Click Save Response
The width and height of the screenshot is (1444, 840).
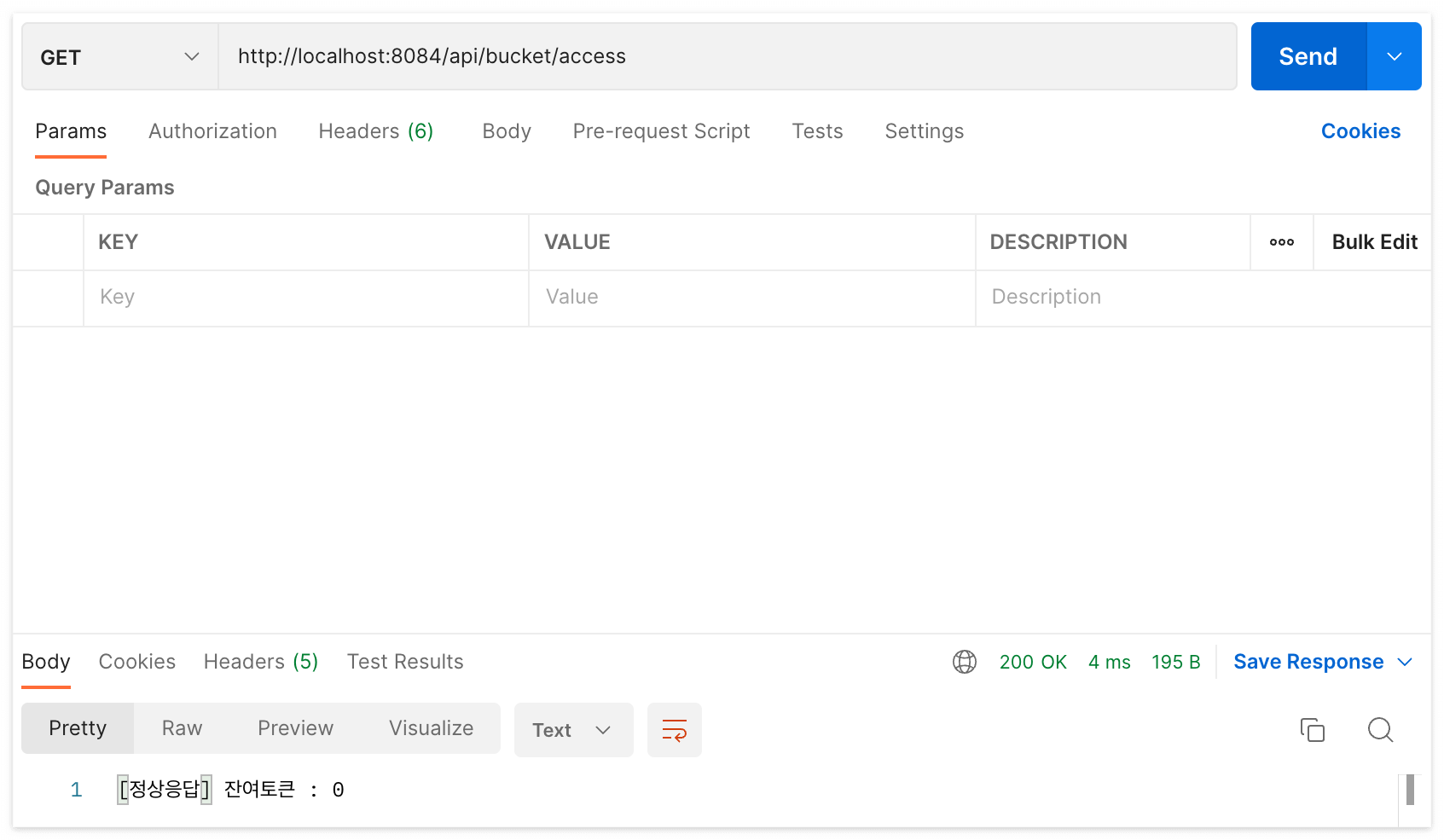pos(1308,662)
